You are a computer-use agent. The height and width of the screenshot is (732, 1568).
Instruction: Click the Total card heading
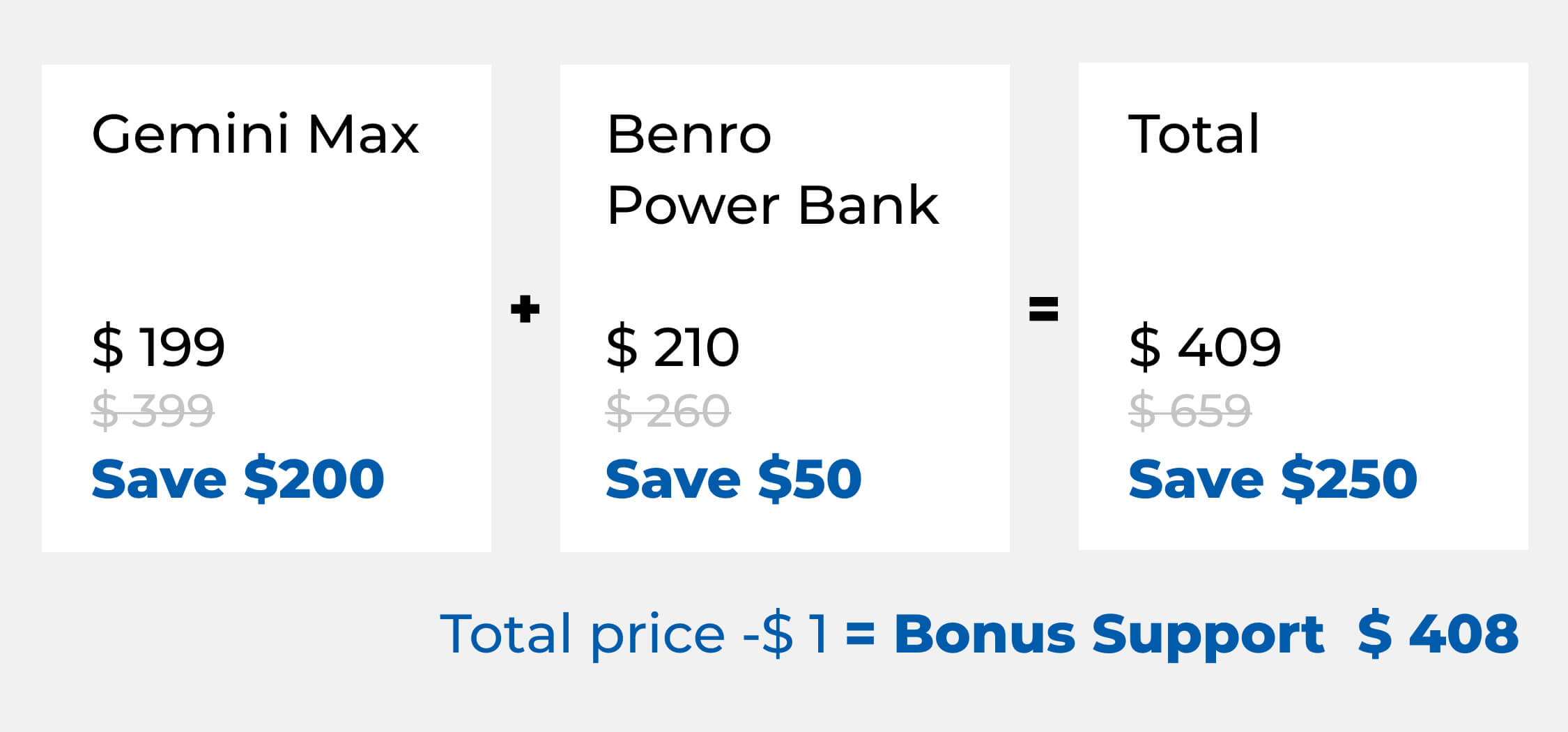click(x=1194, y=134)
